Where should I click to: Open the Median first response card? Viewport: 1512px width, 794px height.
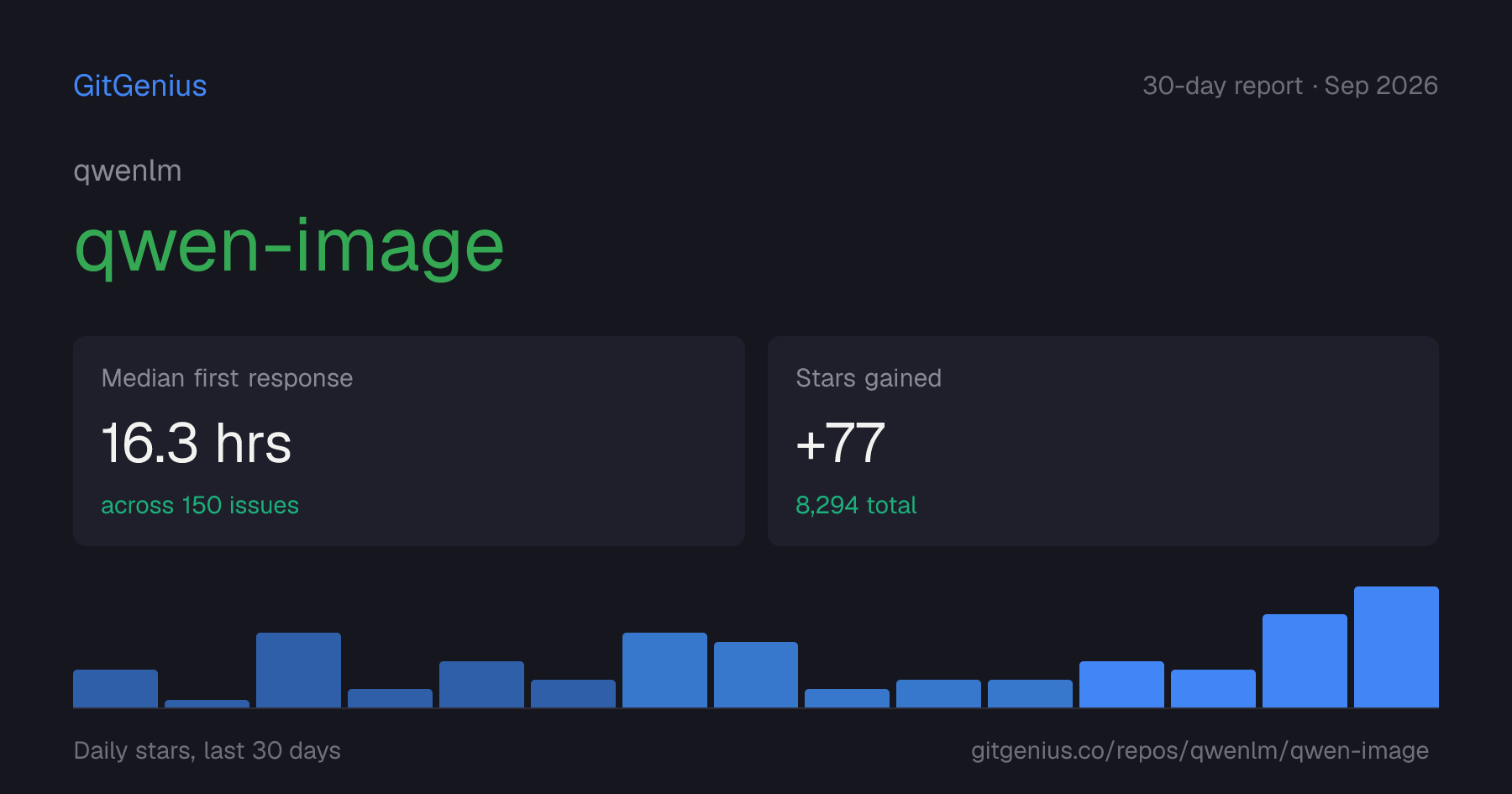(x=409, y=441)
